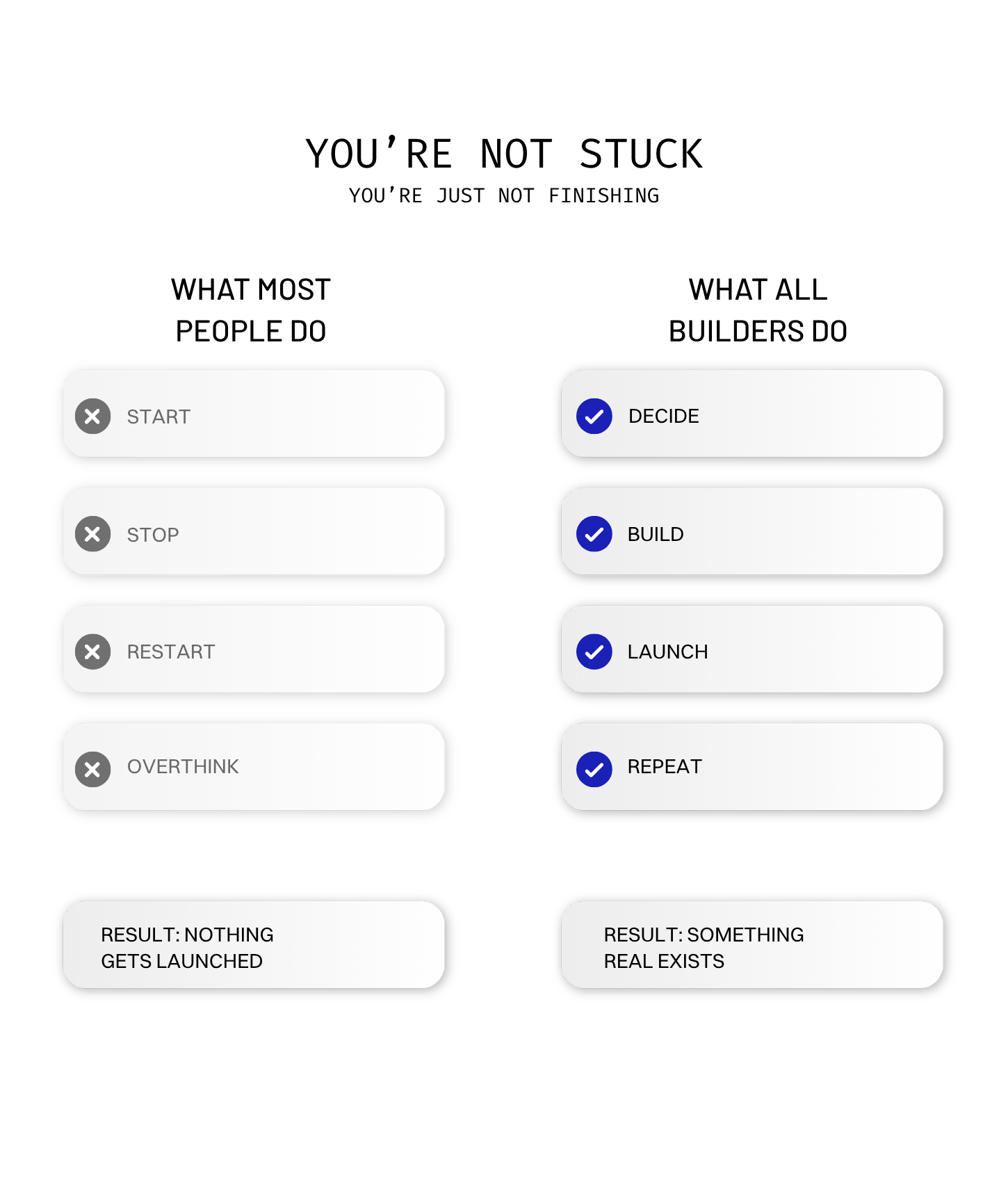Image resolution: width=1008 pixels, height=1196 pixels.
Task: Click the gray X icon beside STOP
Action: pos(92,534)
